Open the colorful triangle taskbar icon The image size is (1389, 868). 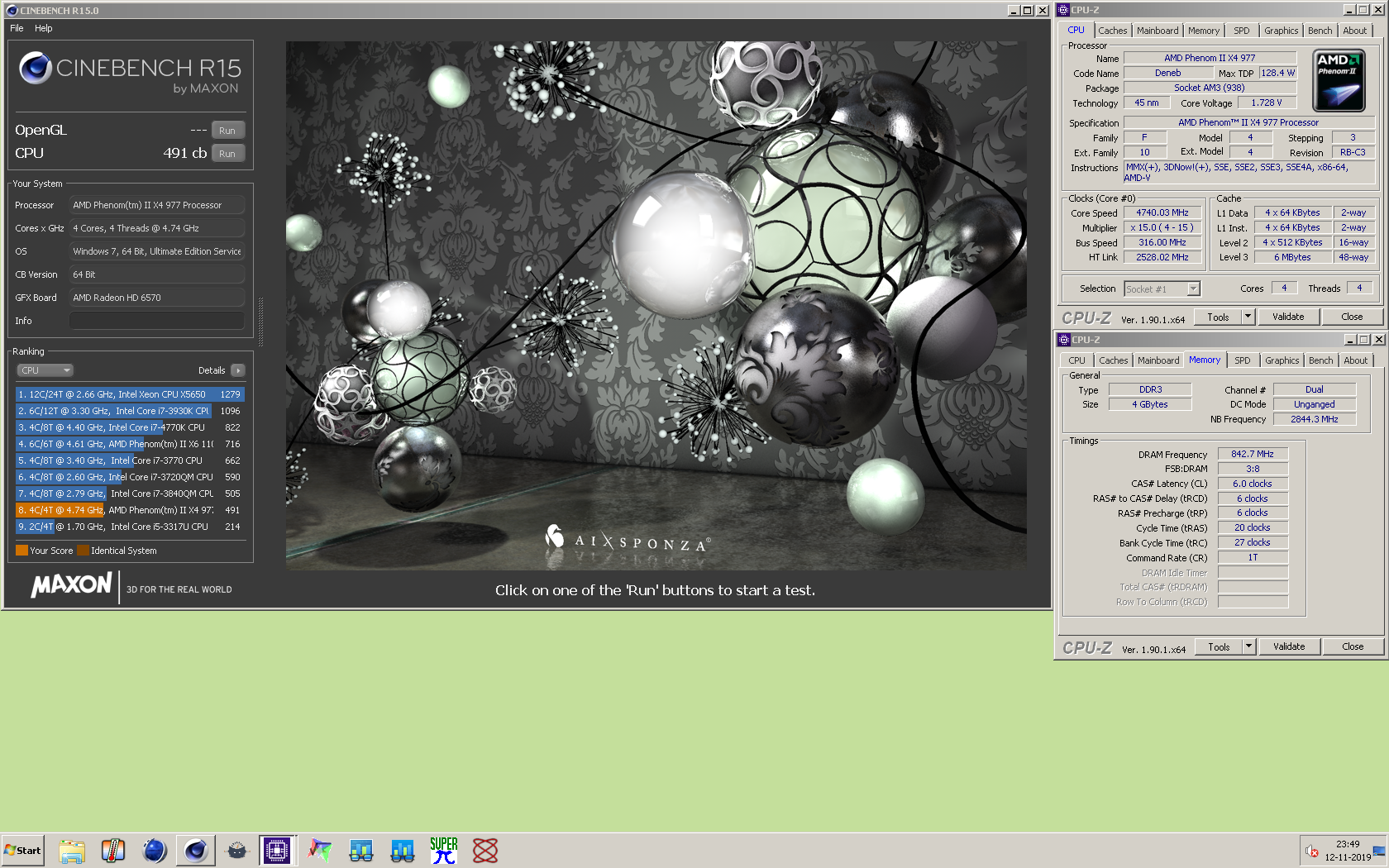pyautogui.click(x=320, y=851)
